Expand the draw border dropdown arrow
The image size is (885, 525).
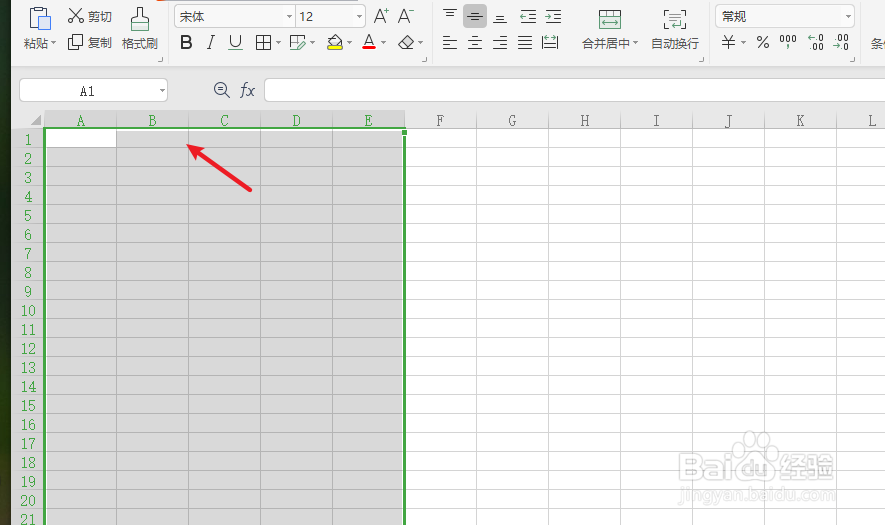coord(313,43)
